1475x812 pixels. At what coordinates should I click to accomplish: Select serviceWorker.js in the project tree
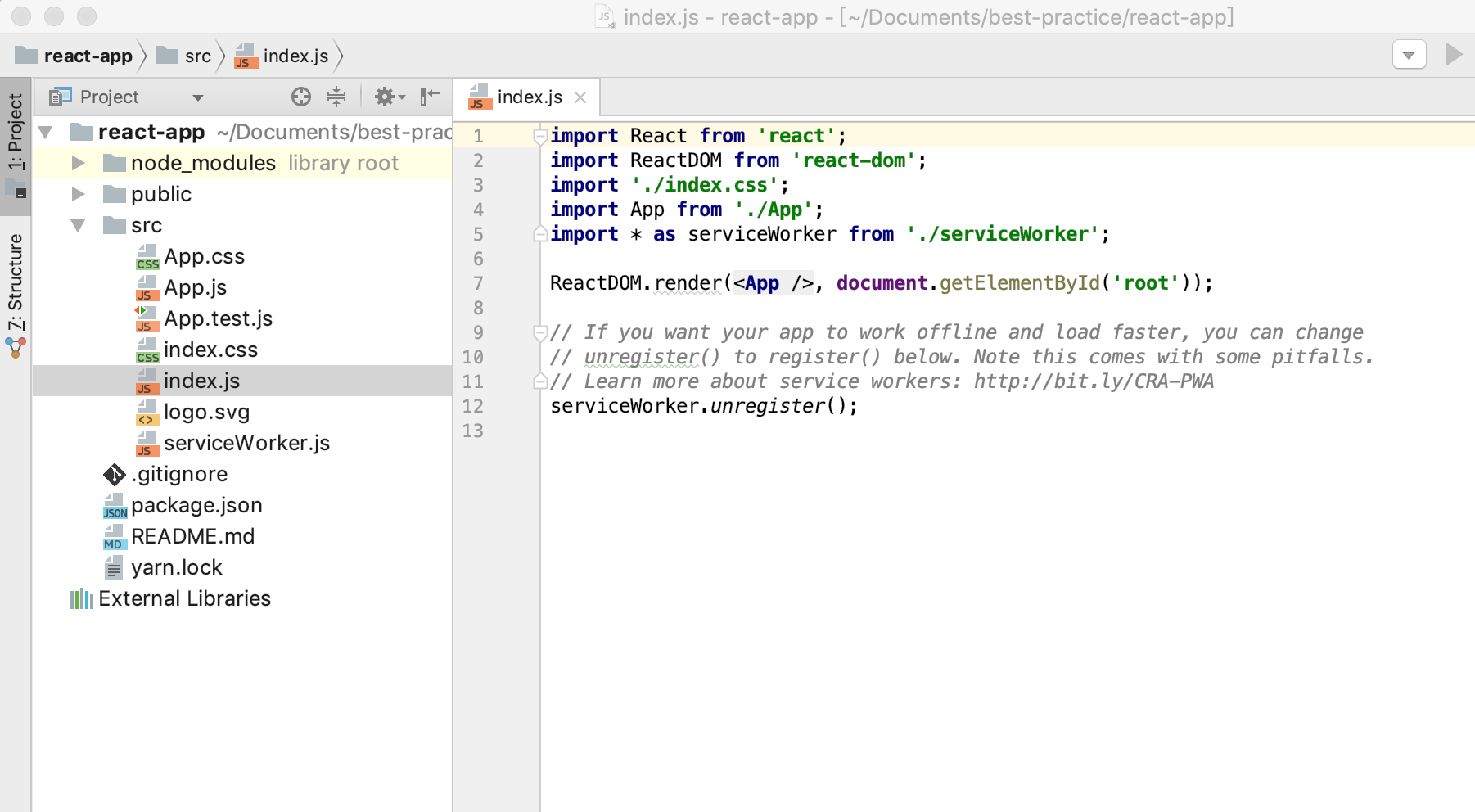coord(246,444)
